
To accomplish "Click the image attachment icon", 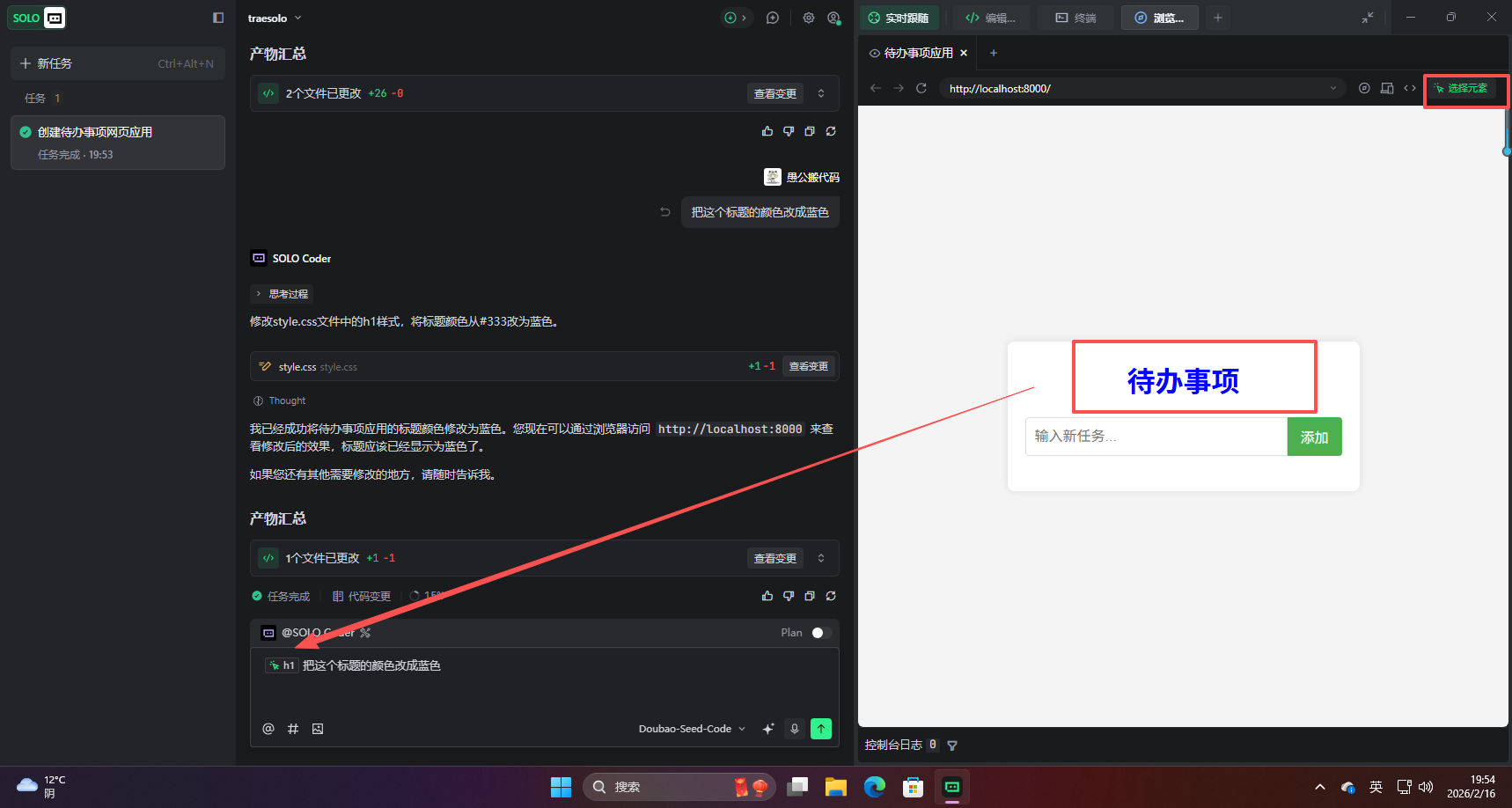I will pos(318,729).
